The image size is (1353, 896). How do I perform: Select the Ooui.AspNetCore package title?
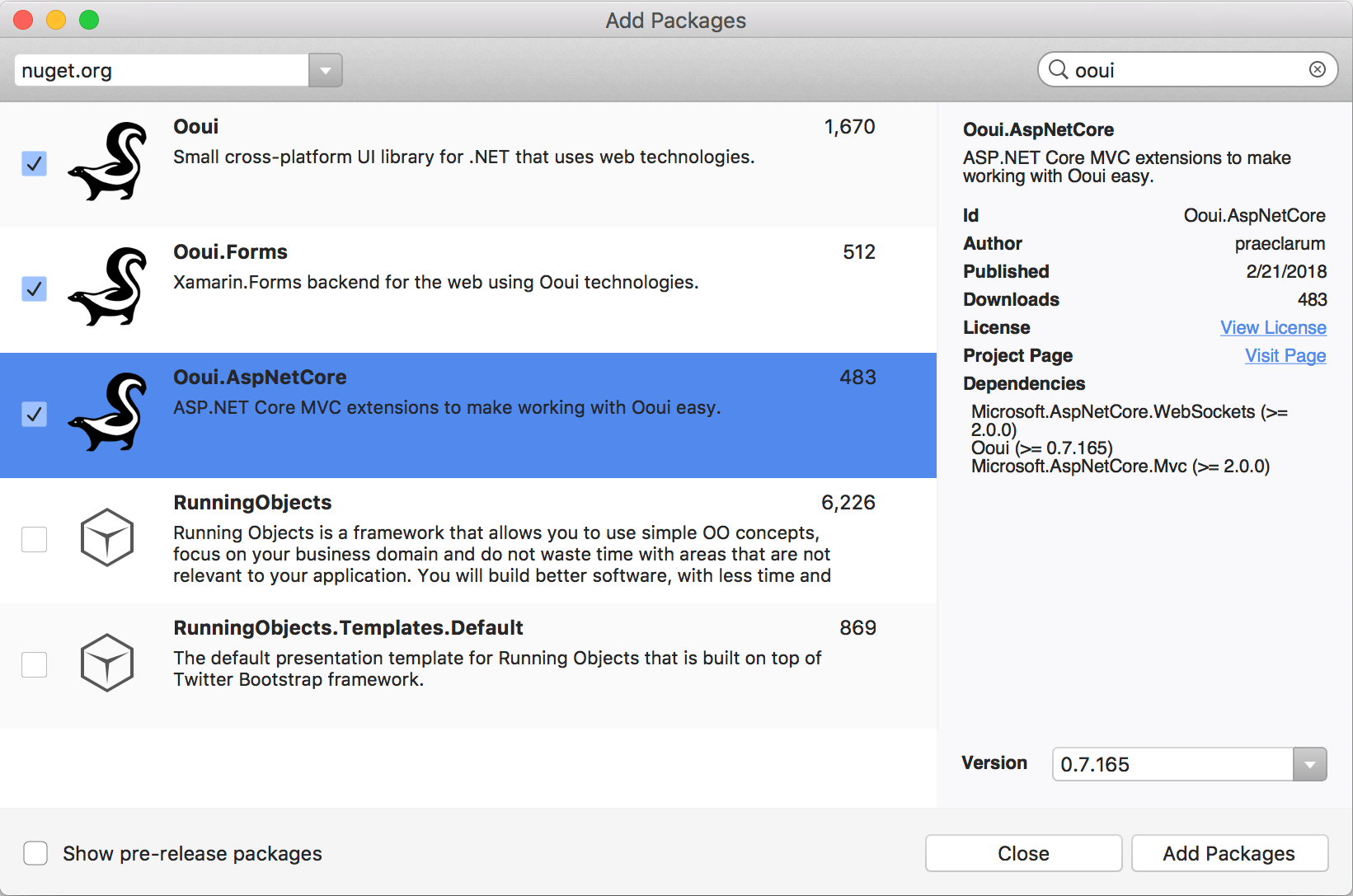tap(260, 377)
